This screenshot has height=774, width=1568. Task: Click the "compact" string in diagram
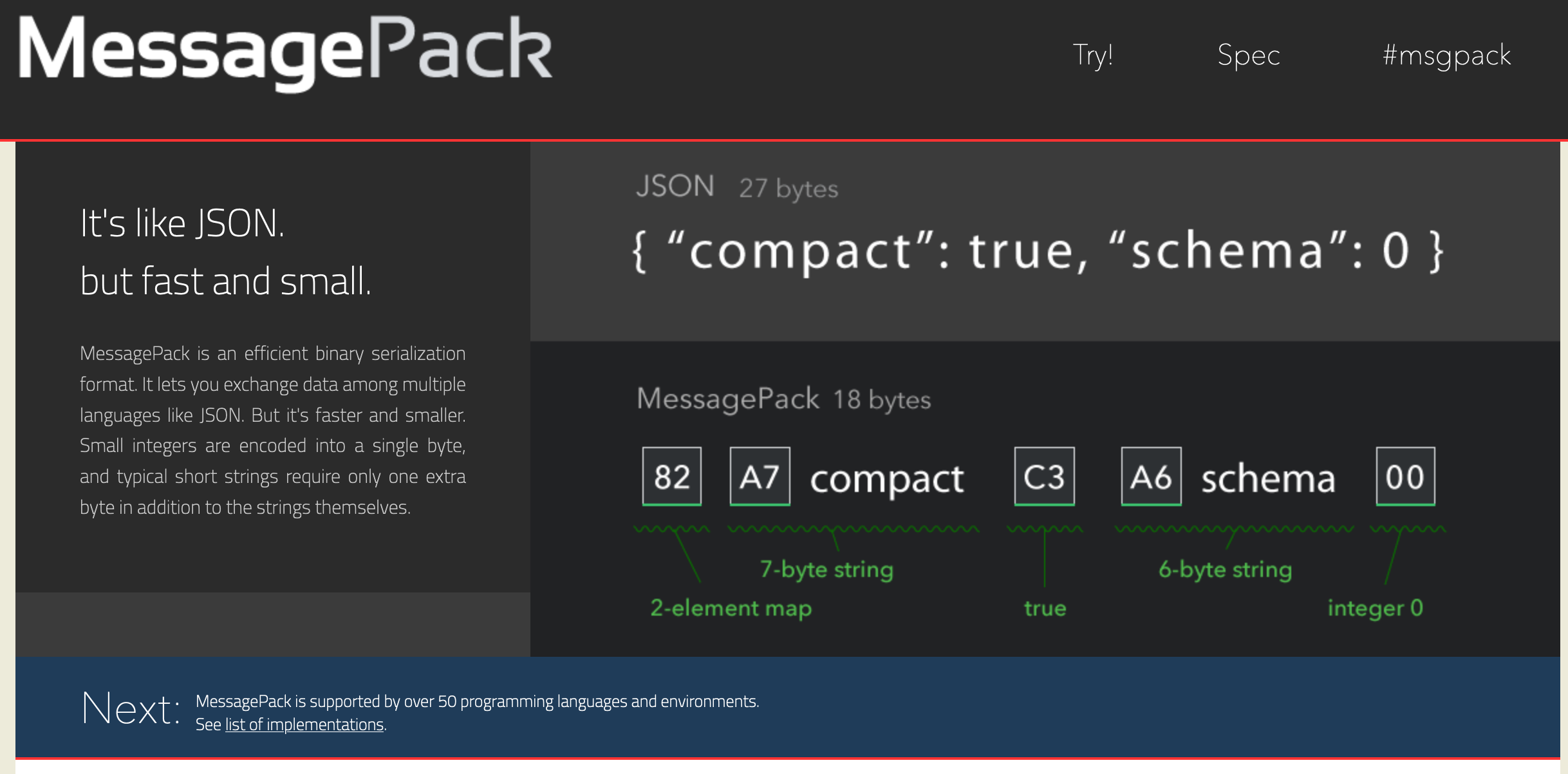point(887,480)
